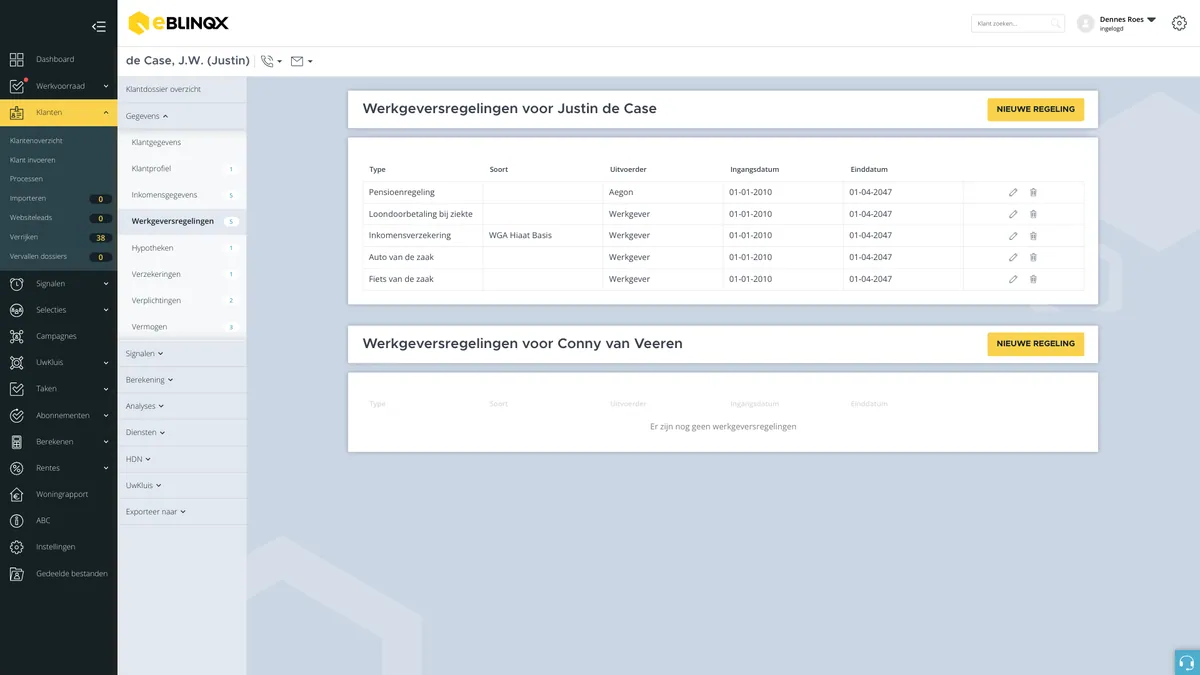The width and height of the screenshot is (1200, 675).
Task: Expand the HDN section
Action: [x=138, y=459]
